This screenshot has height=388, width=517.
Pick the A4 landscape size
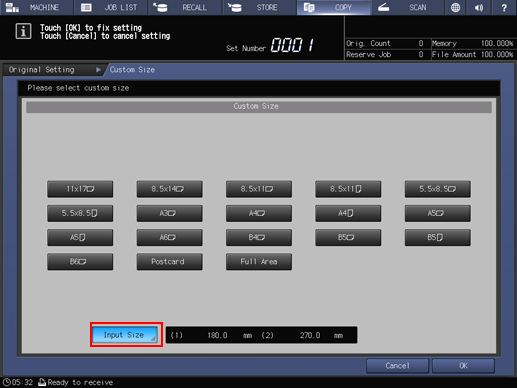(259, 213)
